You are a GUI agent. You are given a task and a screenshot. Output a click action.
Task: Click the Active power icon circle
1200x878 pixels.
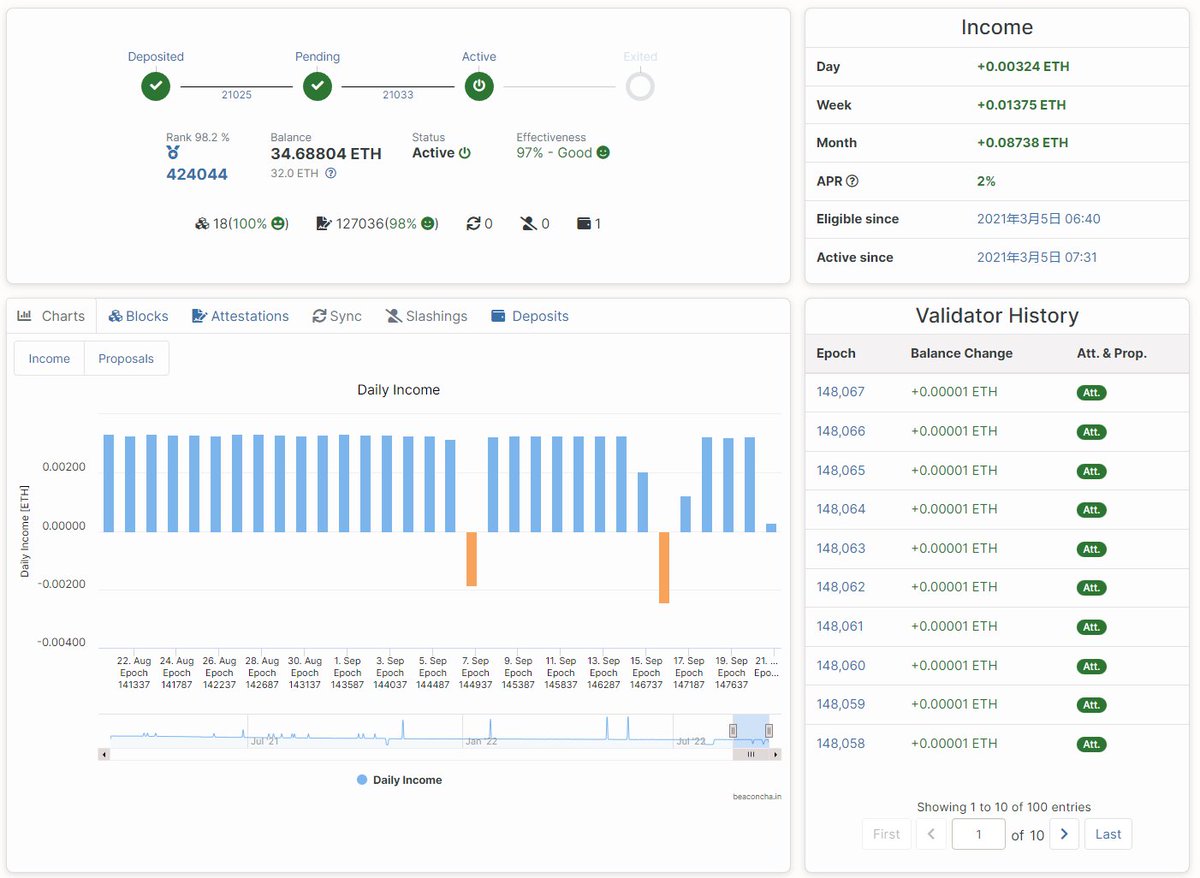[479, 86]
